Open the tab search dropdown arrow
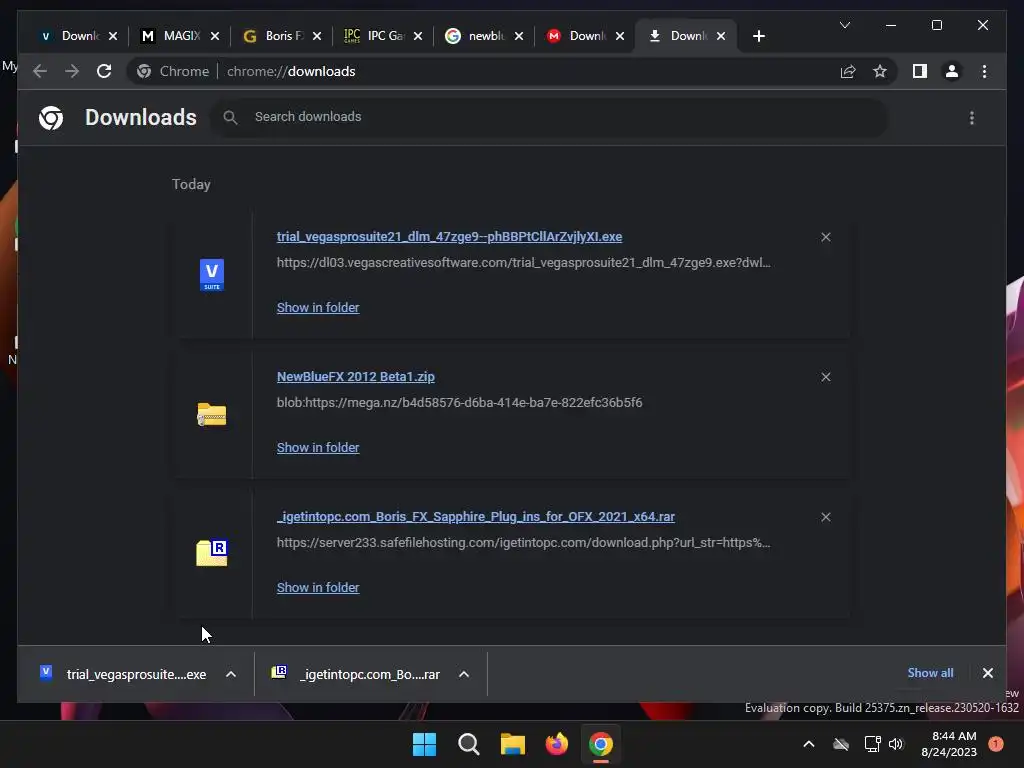The height and width of the screenshot is (768, 1024). point(844,25)
